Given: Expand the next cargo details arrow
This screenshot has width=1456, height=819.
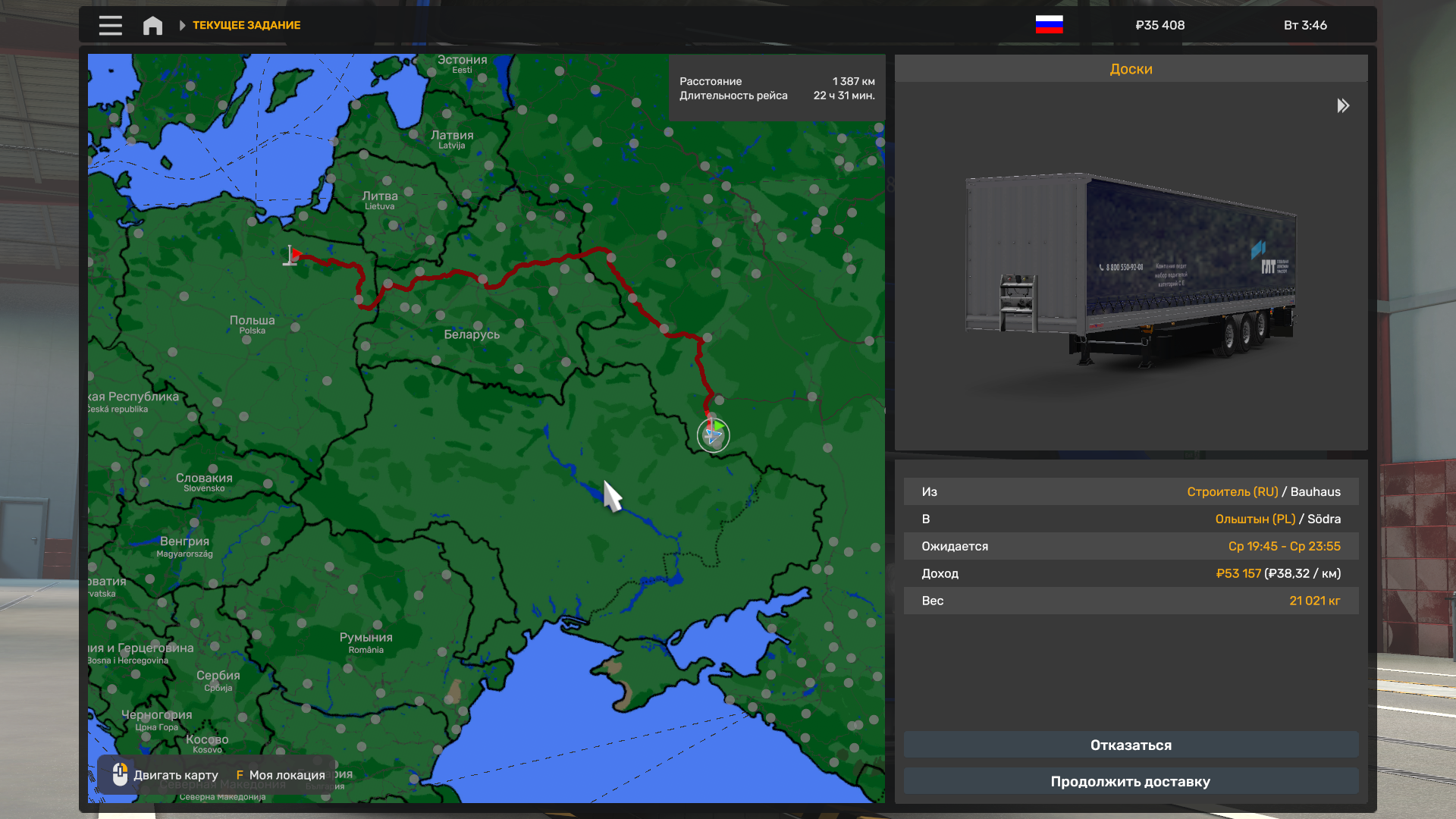Looking at the screenshot, I should coord(1343,105).
